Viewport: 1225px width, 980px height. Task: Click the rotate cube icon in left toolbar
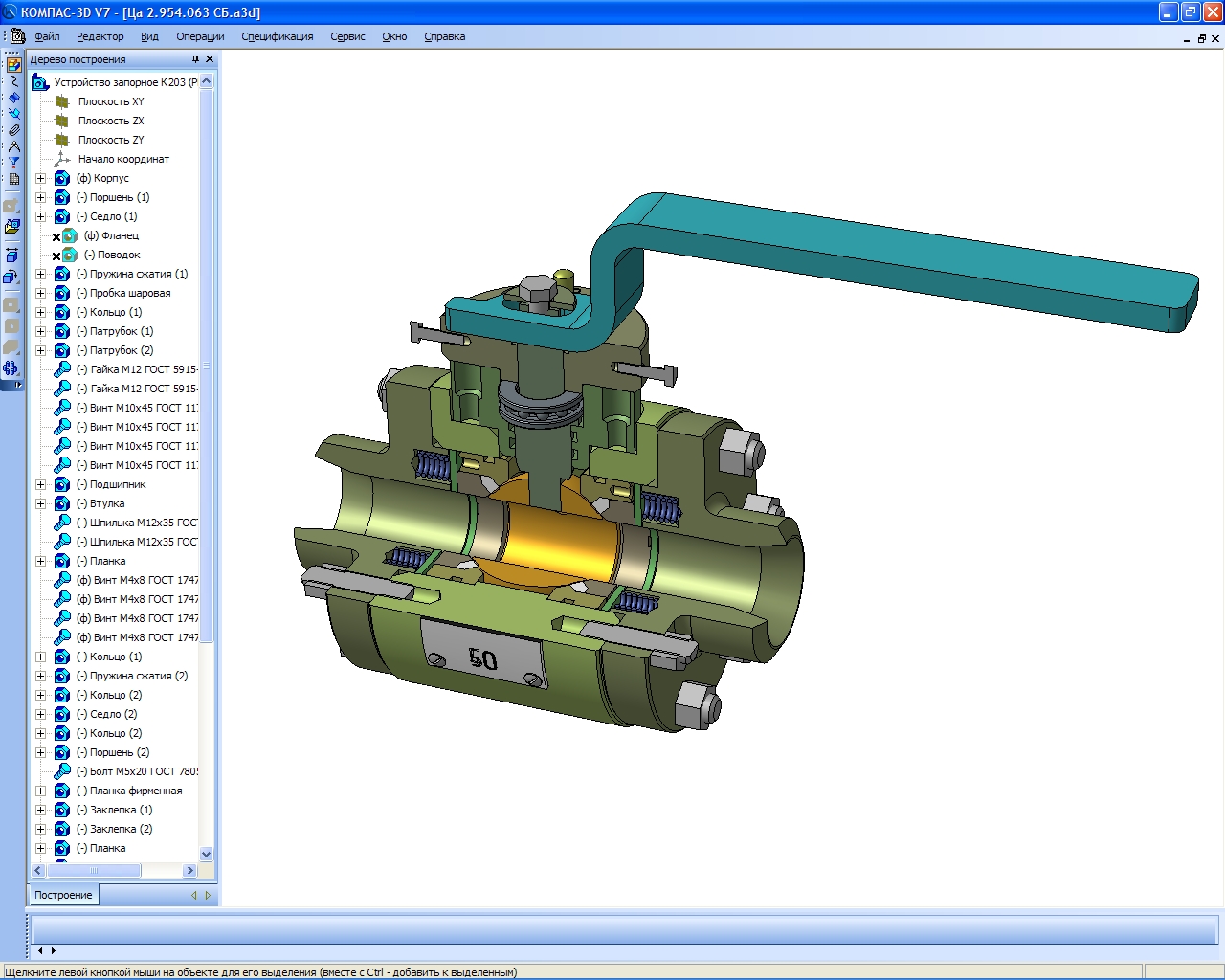coord(11,278)
